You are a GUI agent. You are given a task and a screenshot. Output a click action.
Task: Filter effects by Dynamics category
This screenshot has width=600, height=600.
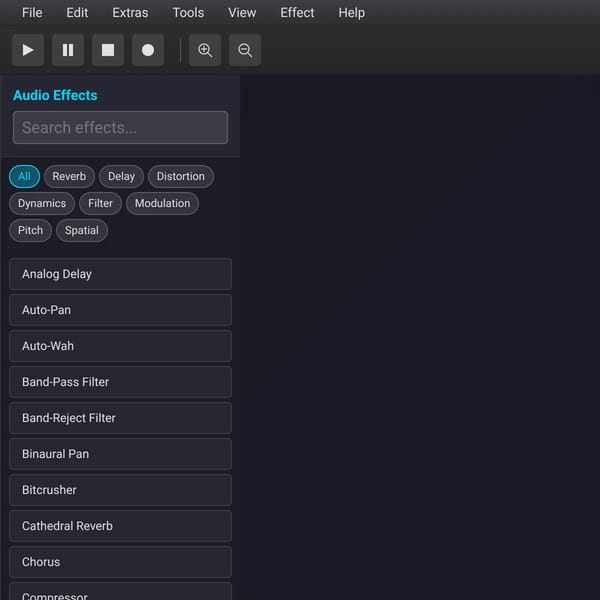(x=42, y=203)
